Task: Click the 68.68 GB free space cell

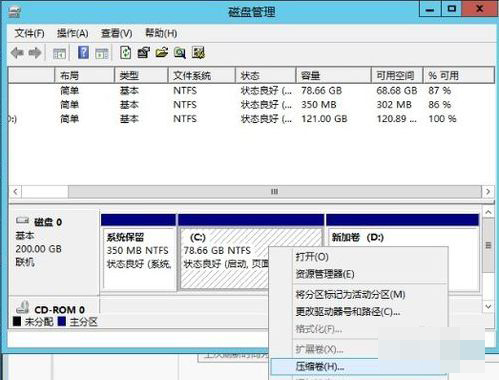Action: point(397,91)
